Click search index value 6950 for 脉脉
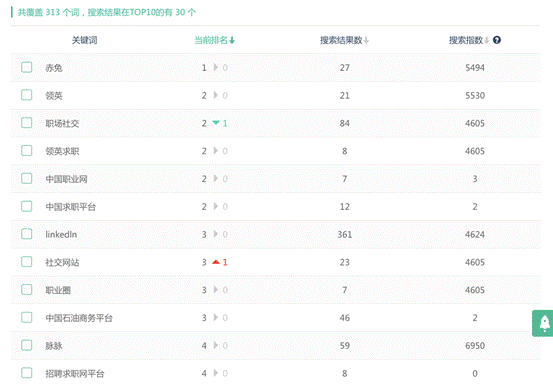This screenshot has height=386, width=553. [475, 345]
